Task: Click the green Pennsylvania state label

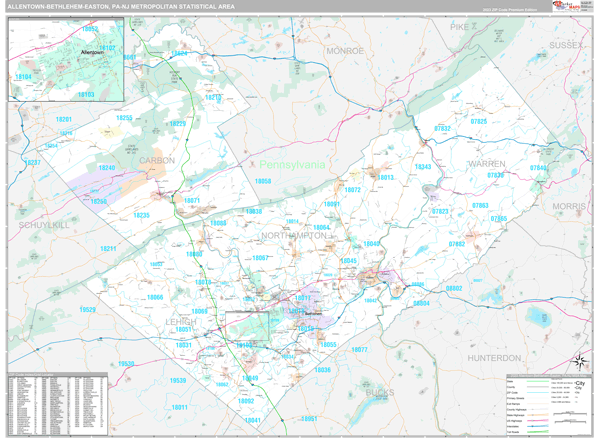Action: click(x=292, y=165)
